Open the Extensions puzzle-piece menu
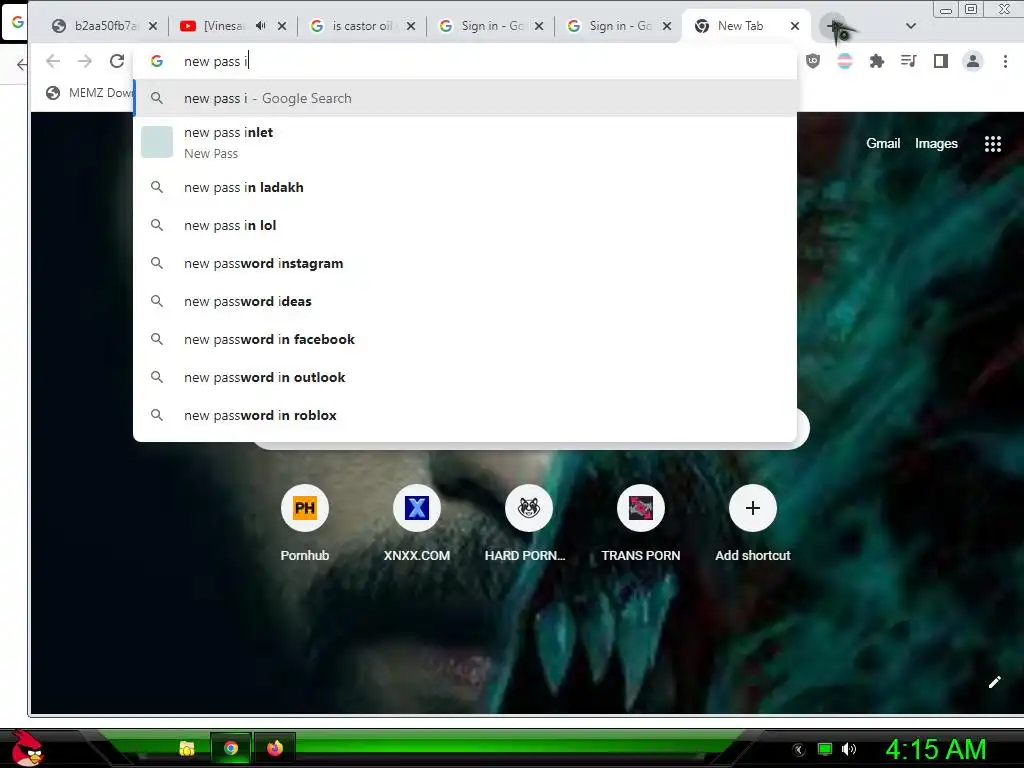Viewport: 1024px width, 768px height. [x=876, y=61]
